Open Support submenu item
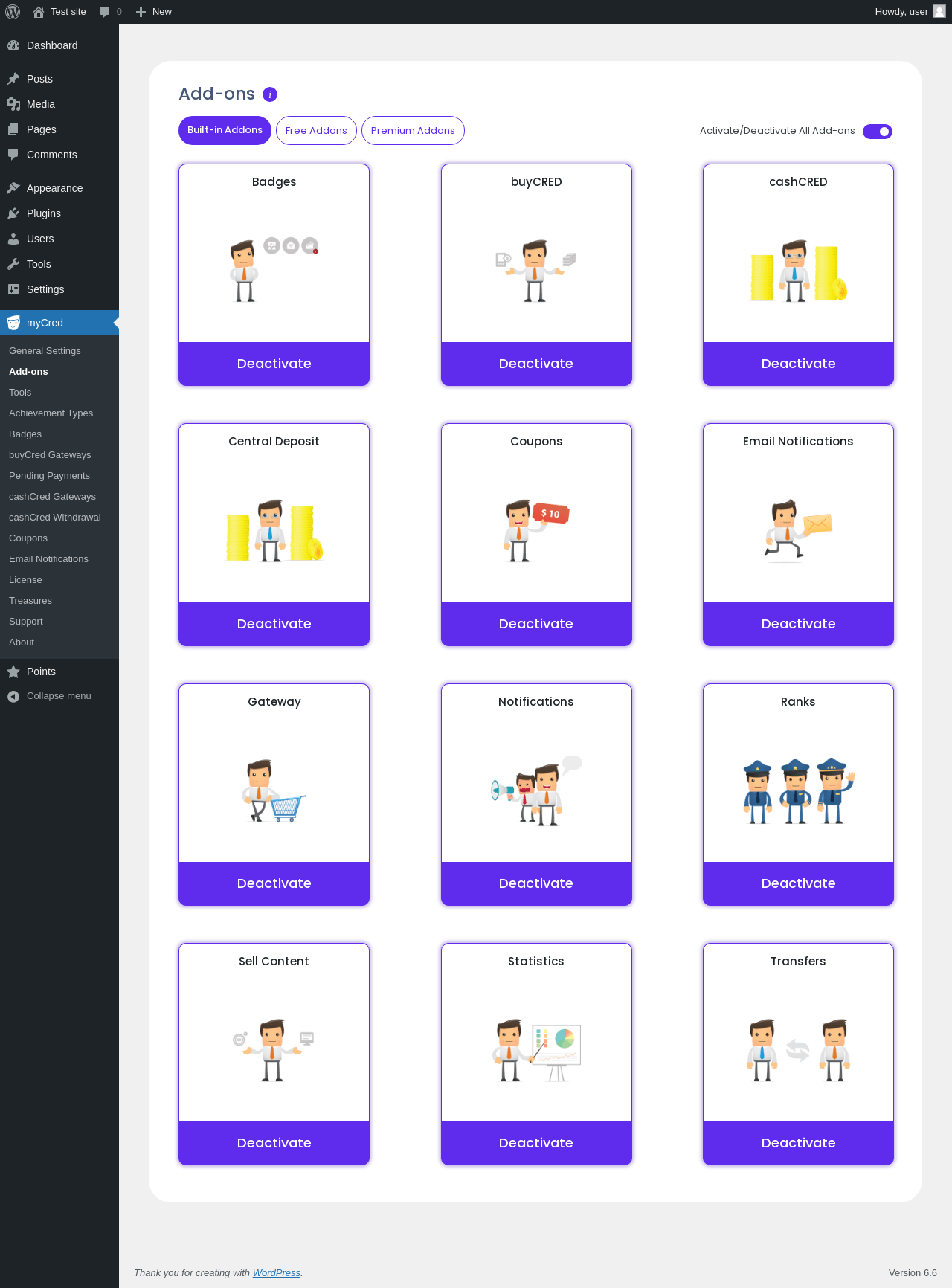 [59, 622]
